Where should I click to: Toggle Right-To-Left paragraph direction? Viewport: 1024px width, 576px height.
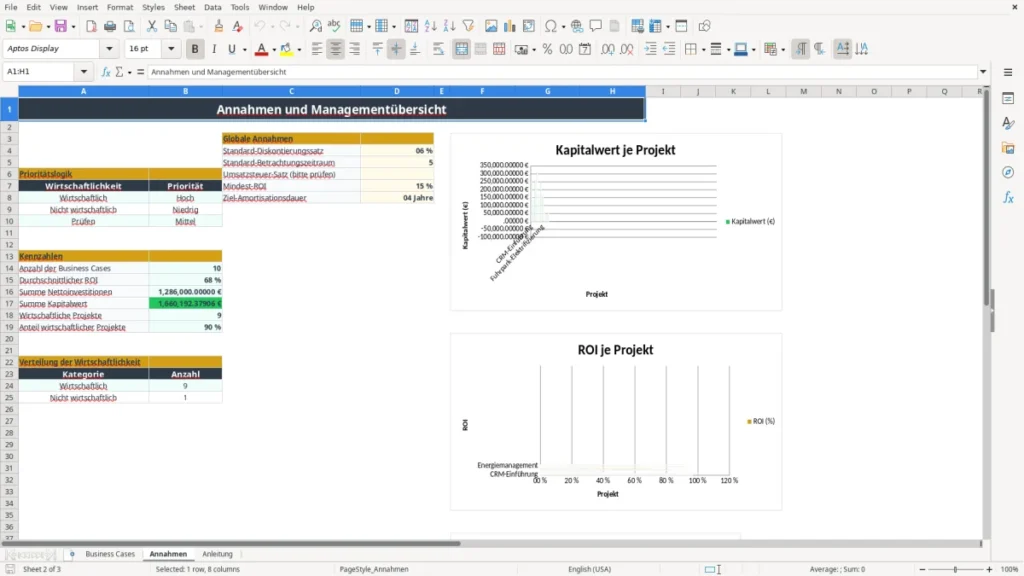point(820,49)
